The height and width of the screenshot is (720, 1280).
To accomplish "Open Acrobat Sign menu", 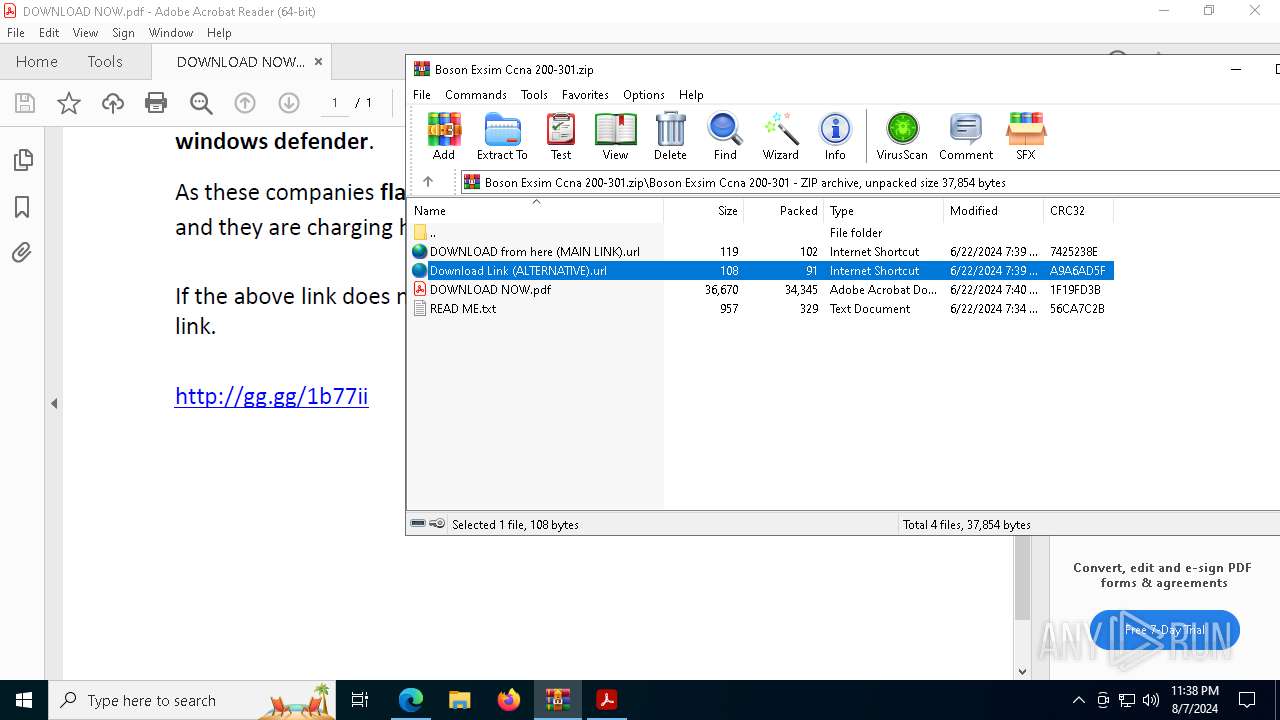I will tap(123, 32).
